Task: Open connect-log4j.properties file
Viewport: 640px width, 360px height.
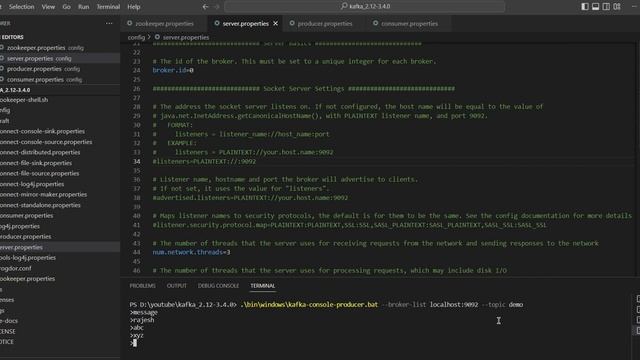Action: coord(60,184)
